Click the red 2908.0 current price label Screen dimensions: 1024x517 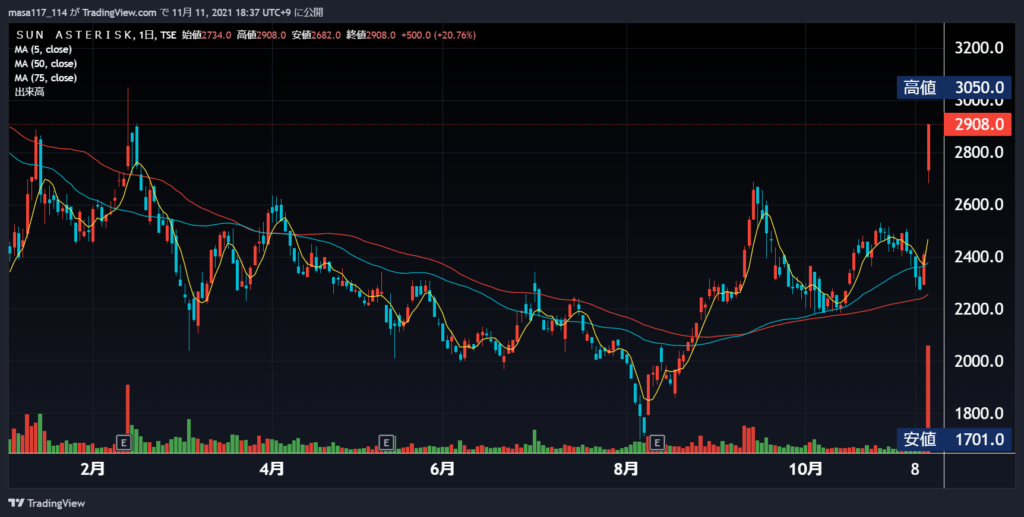pyautogui.click(x=978, y=124)
